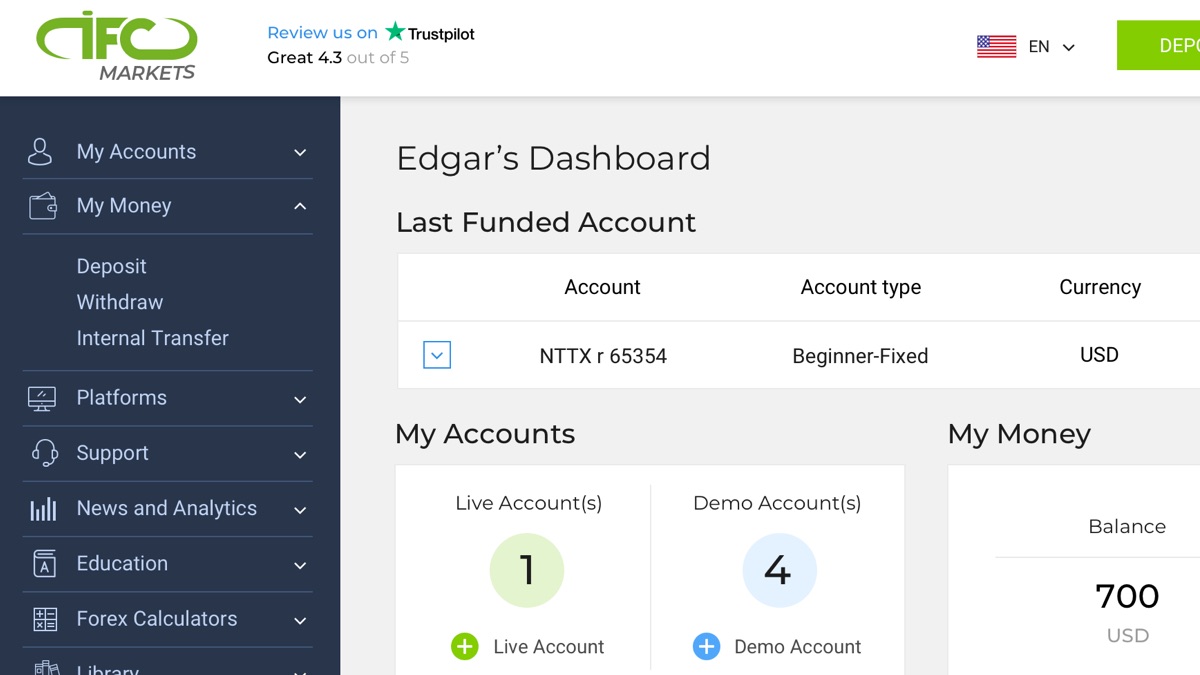Expand the NTTX r 65354 account row
Viewport: 1200px width, 675px height.
coord(436,355)
